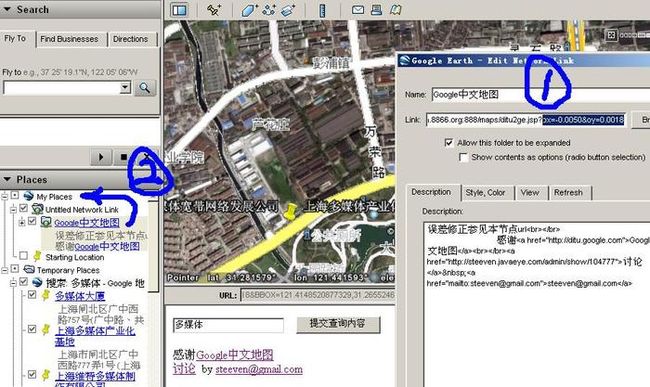Select the Add Path tool
The height and width of the screenshot is (387, 650).
coord(269,10)
